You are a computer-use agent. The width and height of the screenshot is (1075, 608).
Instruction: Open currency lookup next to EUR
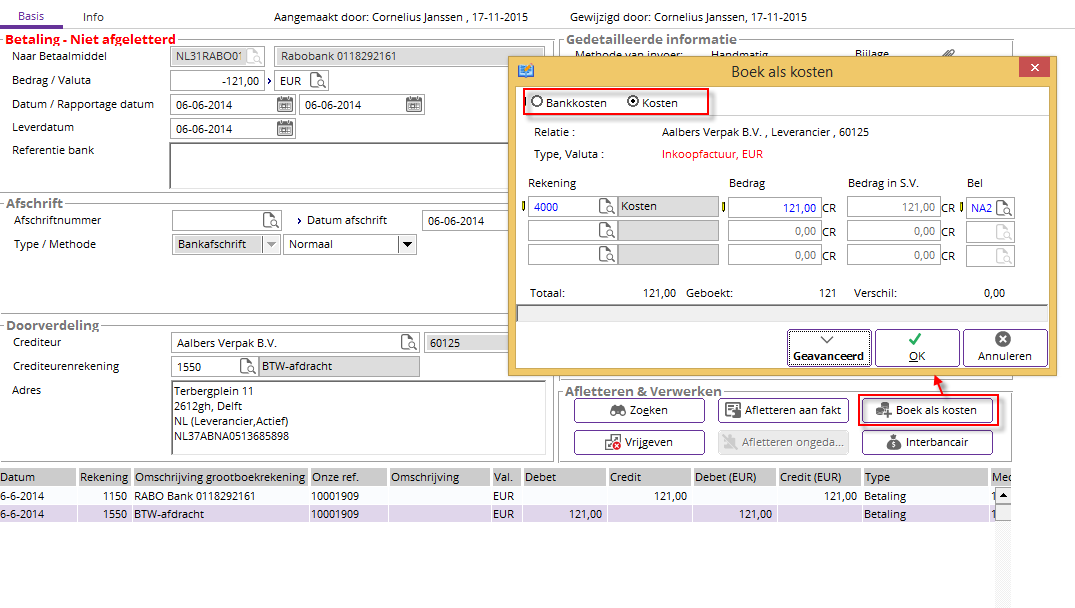coord(318,81)
